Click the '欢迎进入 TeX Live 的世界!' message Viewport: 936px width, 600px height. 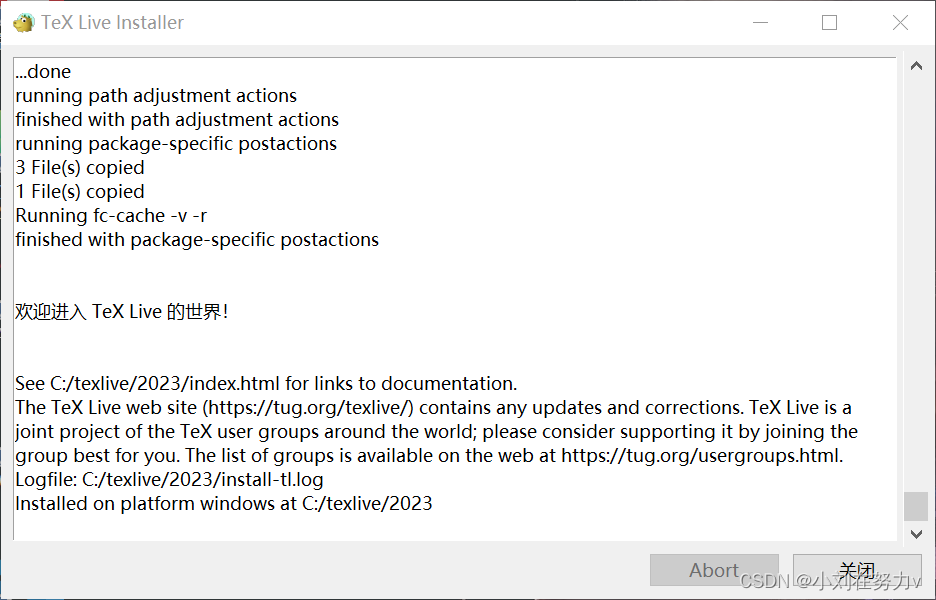tap(122, 312)
